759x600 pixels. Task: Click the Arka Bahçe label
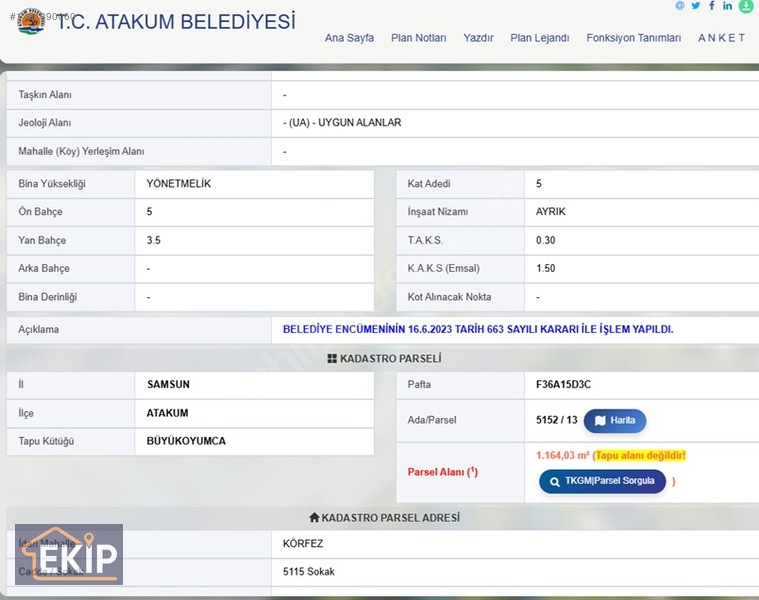pos(44,269)
